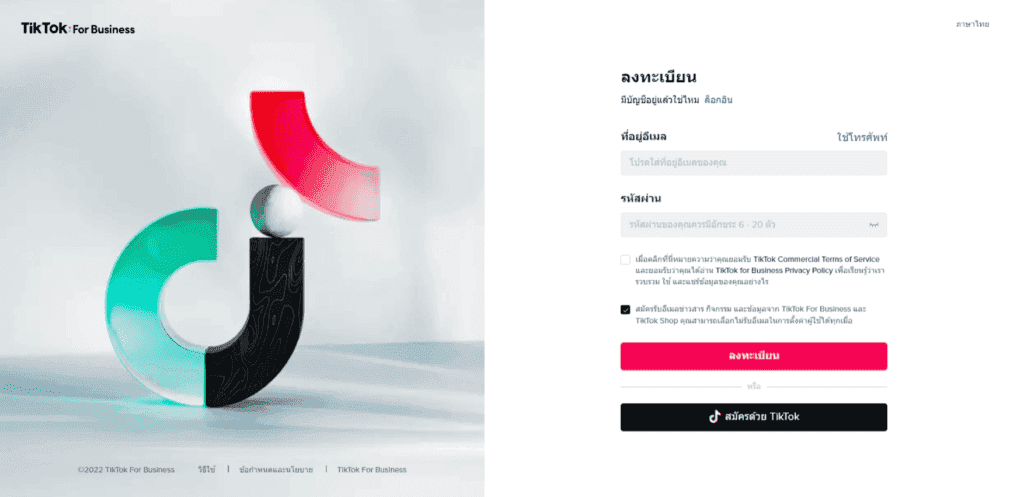Open TikTok for Business Privacy Policy link

click(774, 270)
